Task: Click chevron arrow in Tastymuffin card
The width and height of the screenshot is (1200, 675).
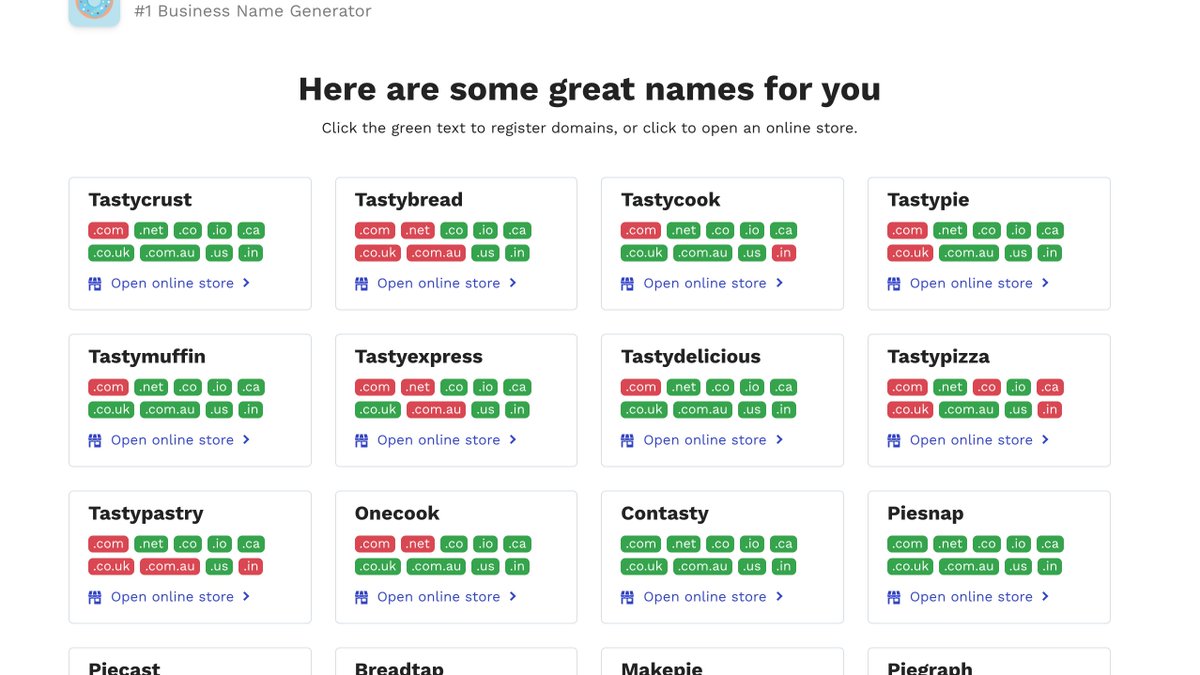Action: point(246,439)
